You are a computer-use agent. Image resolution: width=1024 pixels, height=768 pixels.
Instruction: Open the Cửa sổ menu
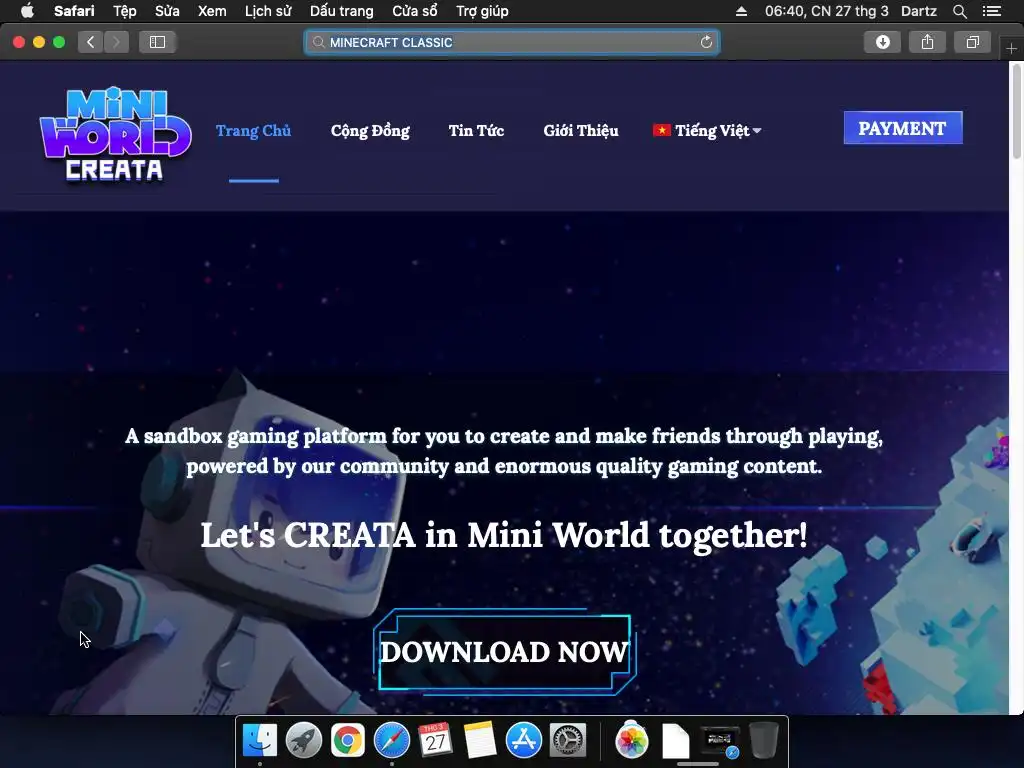click(415, 11)
